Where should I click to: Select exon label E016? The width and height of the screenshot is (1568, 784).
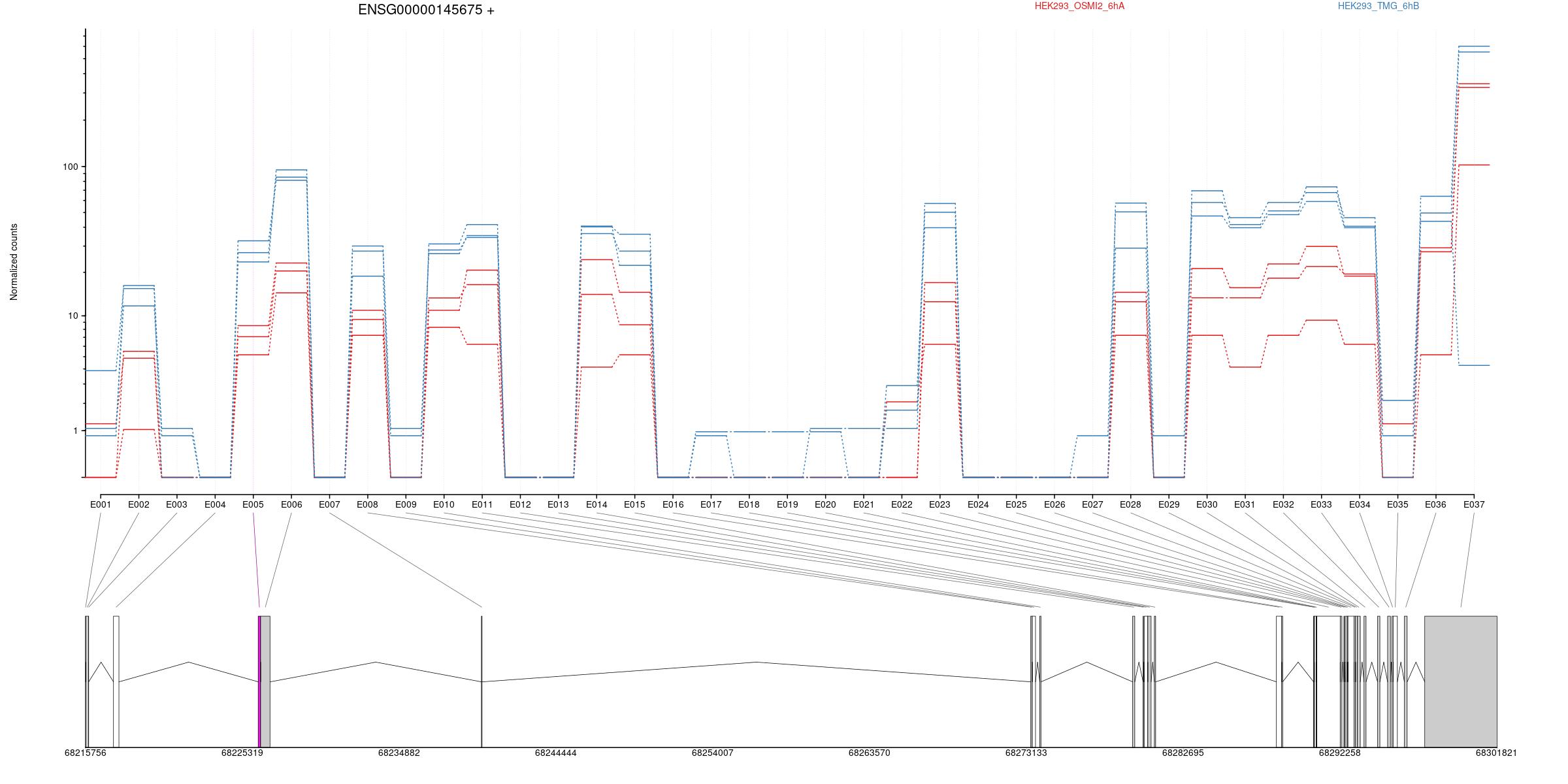click(x=673, y=504)
